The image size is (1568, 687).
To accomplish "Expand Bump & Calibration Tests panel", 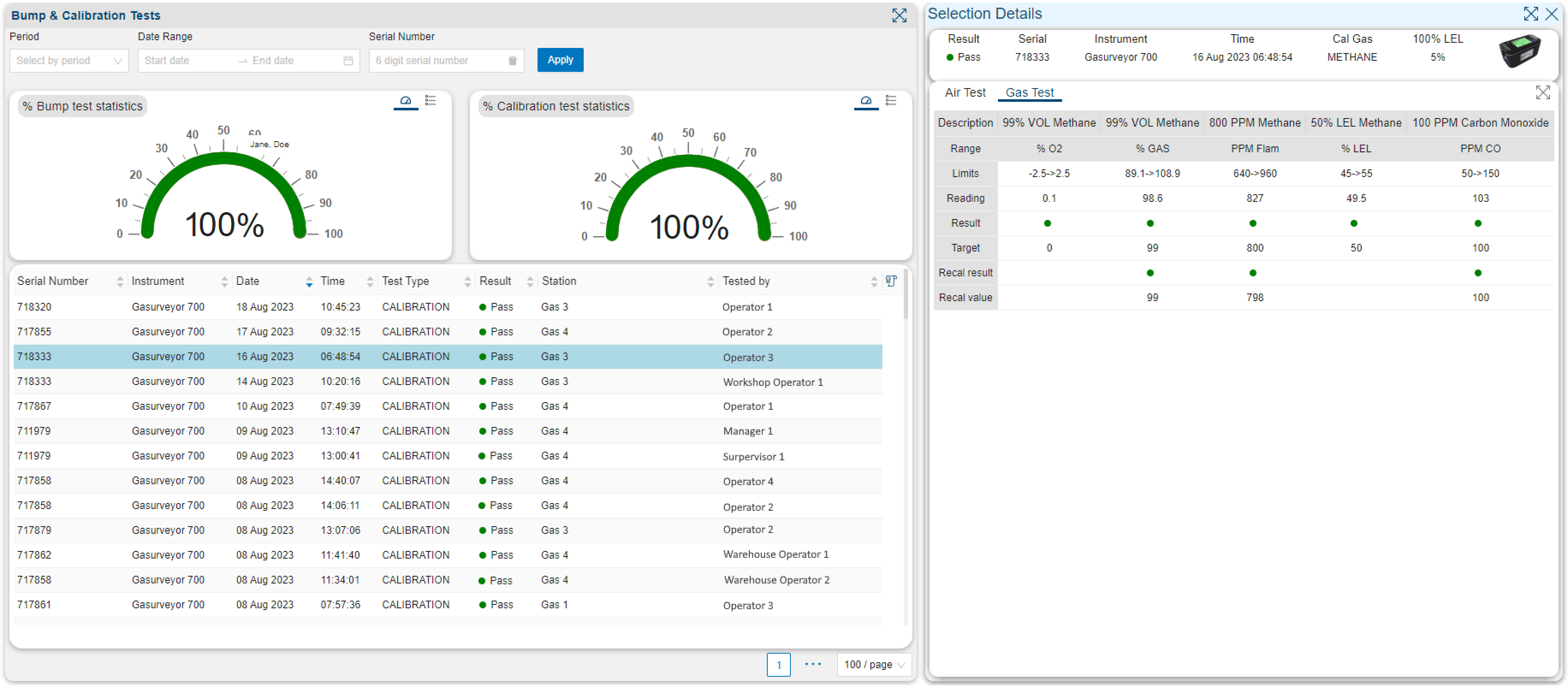I will [x=899, y=15].
